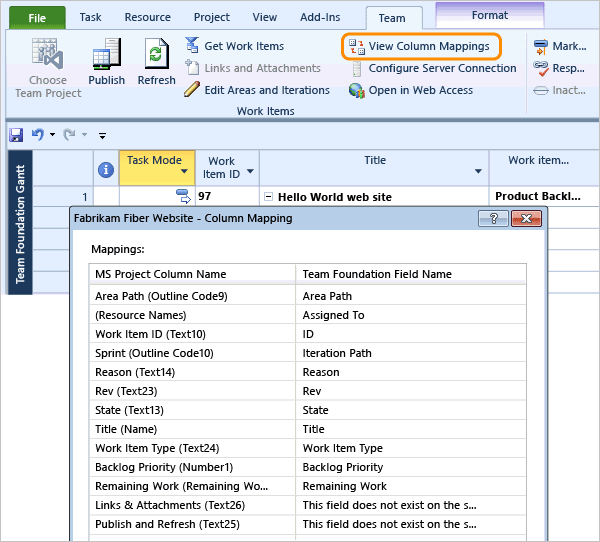600x542 pixels.
Task: Click the Undo arrow icon
Action: pos(38,134)
